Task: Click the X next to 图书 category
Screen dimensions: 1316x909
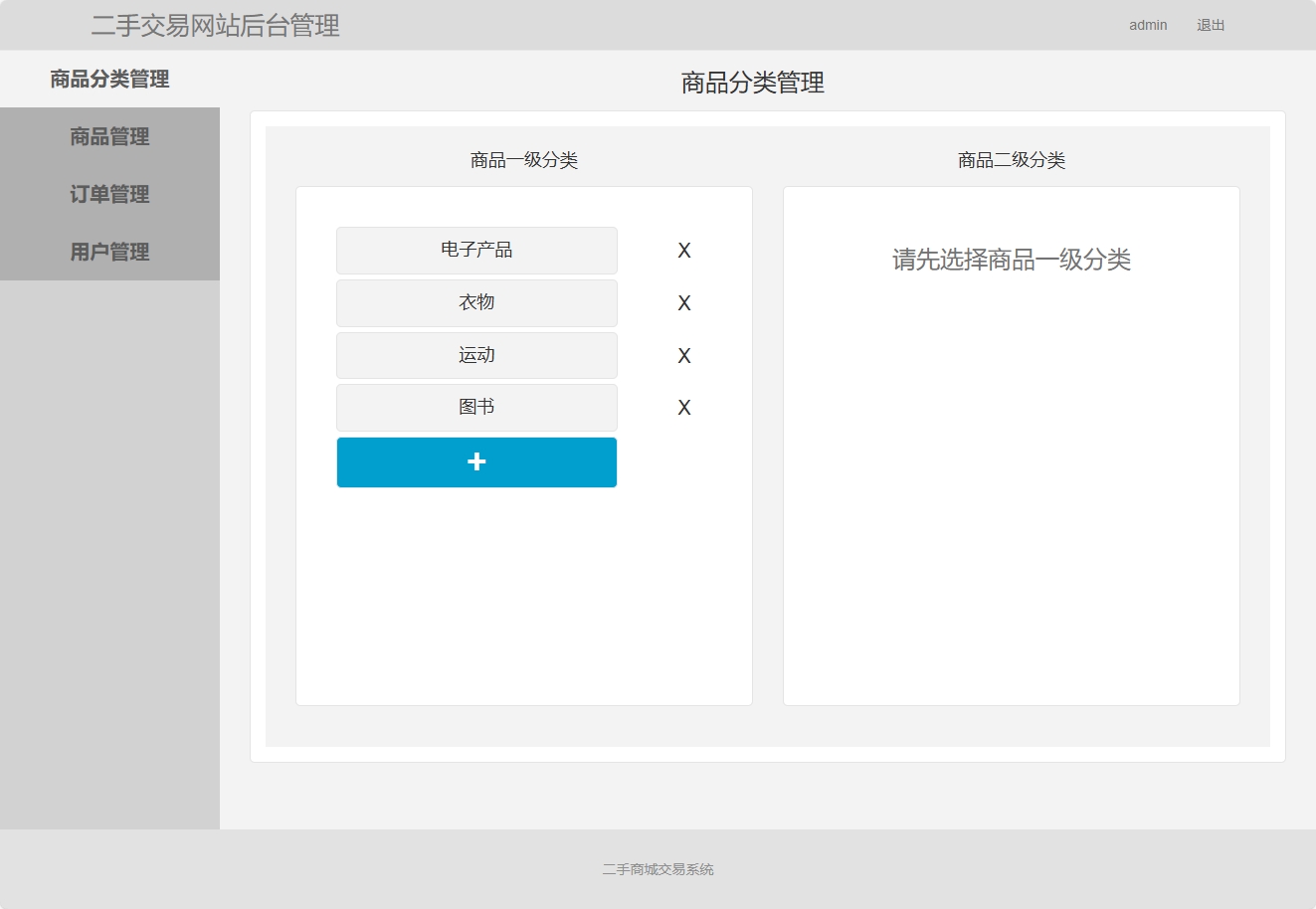Action: [x=683, y=407]
